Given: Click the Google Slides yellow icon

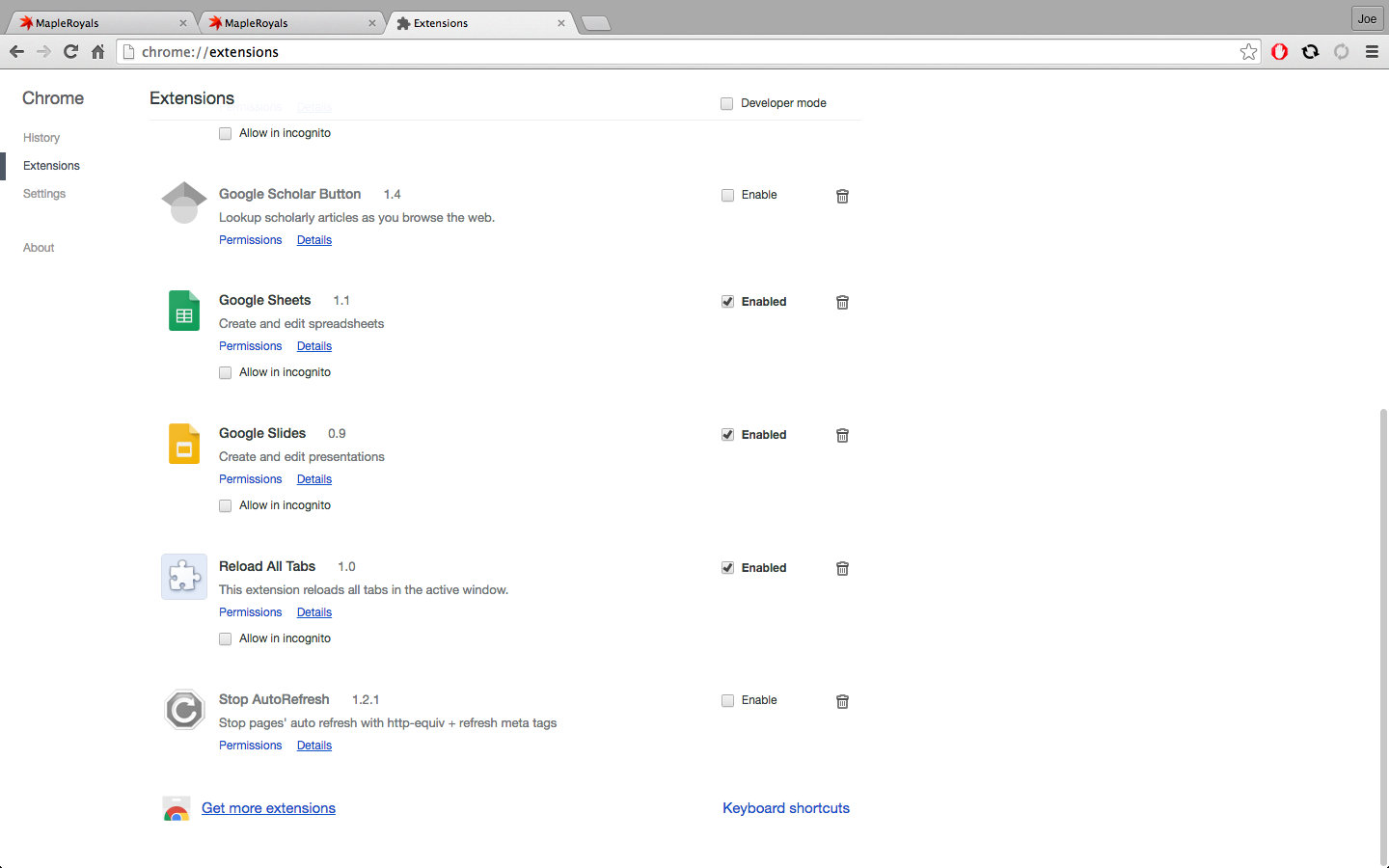Looking at the screenshot, I should [184, 444].
